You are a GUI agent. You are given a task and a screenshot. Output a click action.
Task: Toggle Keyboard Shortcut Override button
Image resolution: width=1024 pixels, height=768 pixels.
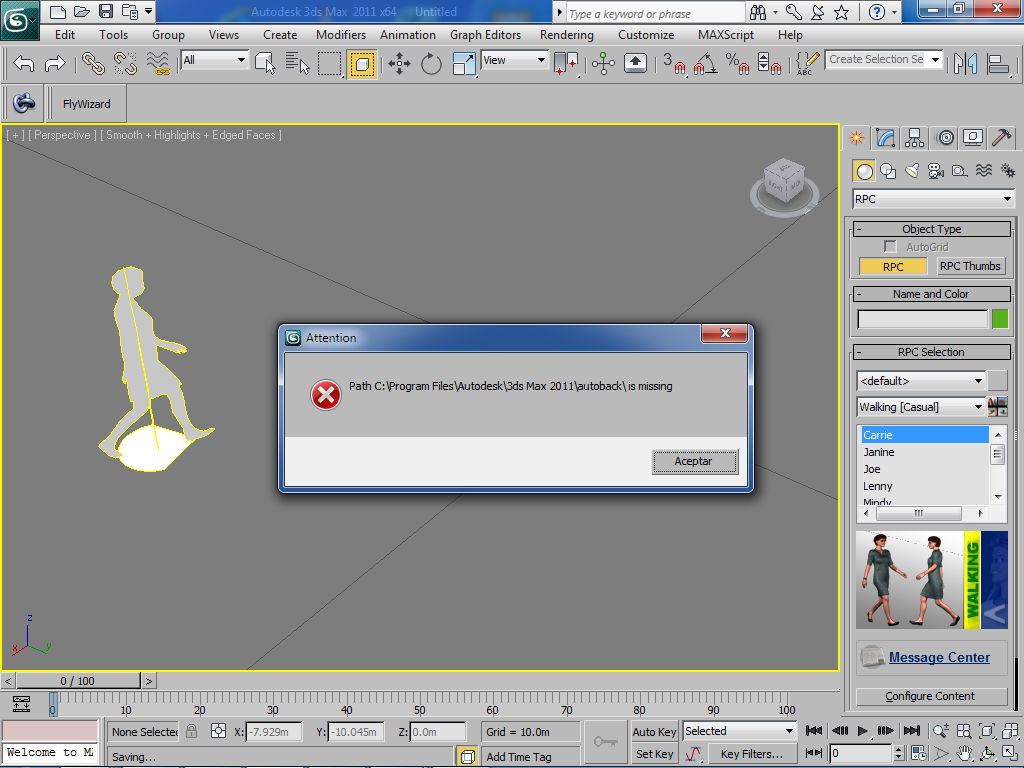click(635, 64)
